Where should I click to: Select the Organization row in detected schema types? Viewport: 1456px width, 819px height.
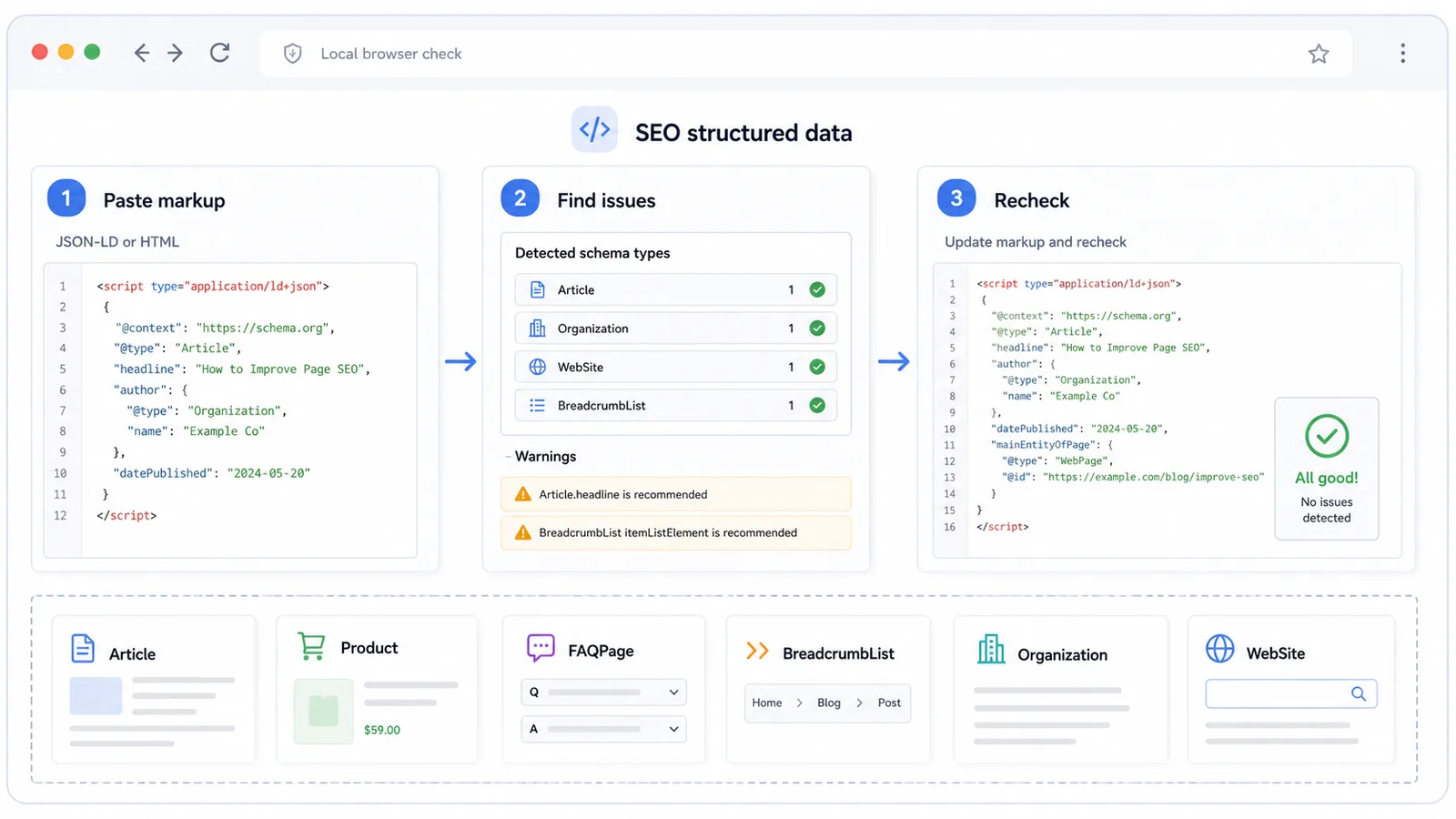[x=676, y=329]
